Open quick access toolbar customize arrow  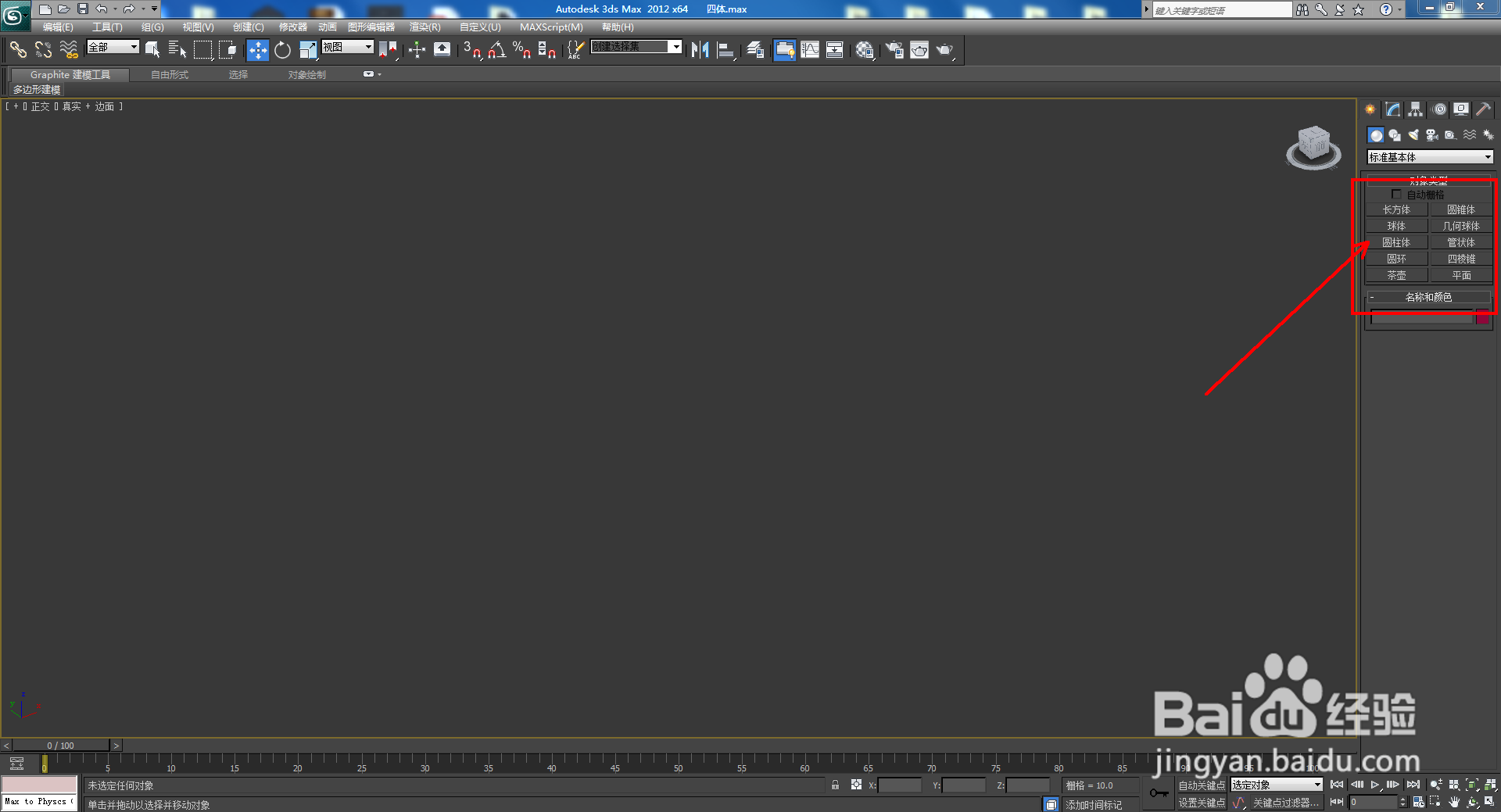click(x=154, y=9)
